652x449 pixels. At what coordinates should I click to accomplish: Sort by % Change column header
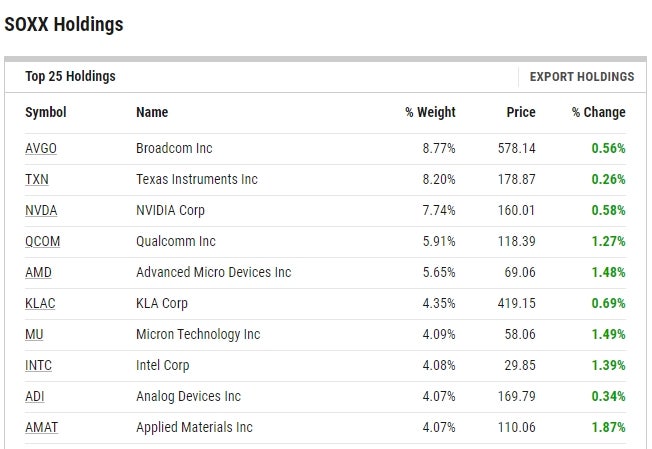click(598, 112)
